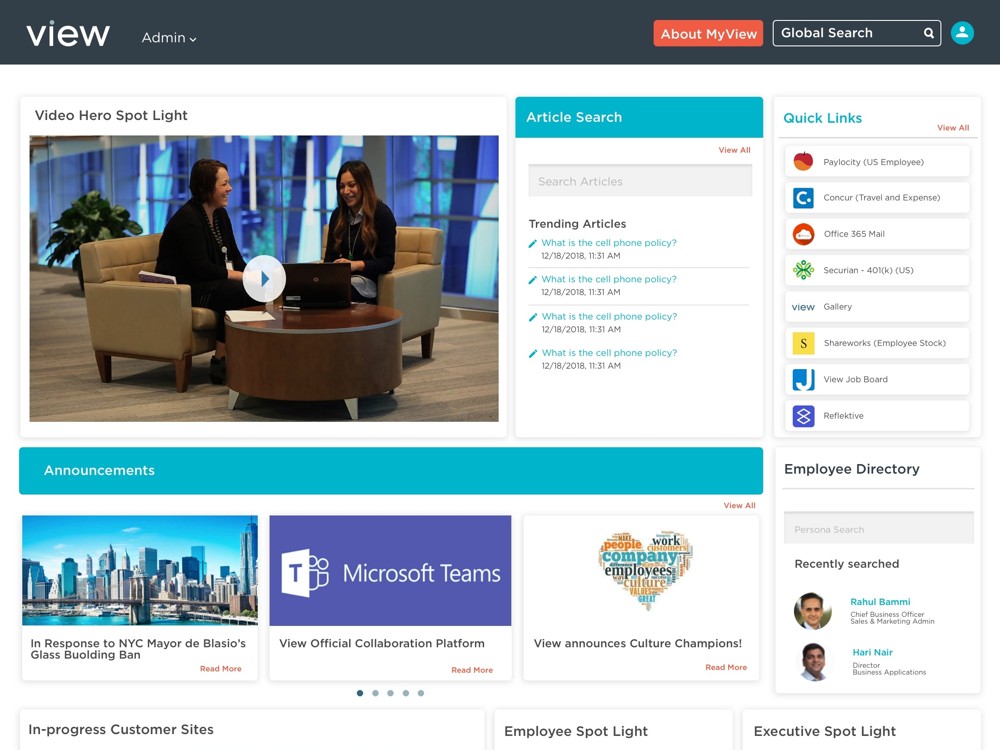This screenshot has width=1000, height=750.
Task: Click Executive Spot Light heading
Action: point(825,731)
